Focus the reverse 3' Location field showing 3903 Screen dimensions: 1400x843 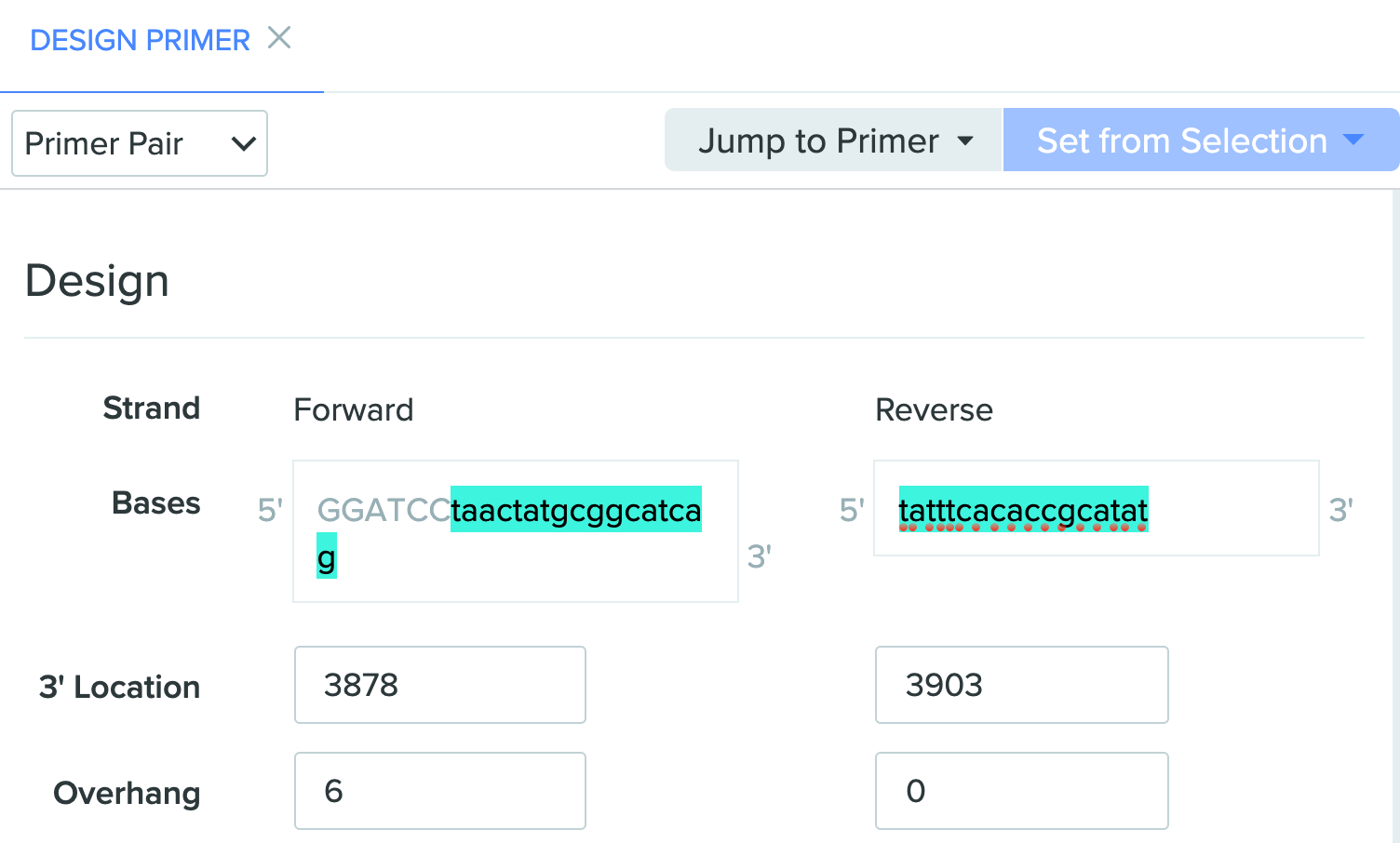1021,685
